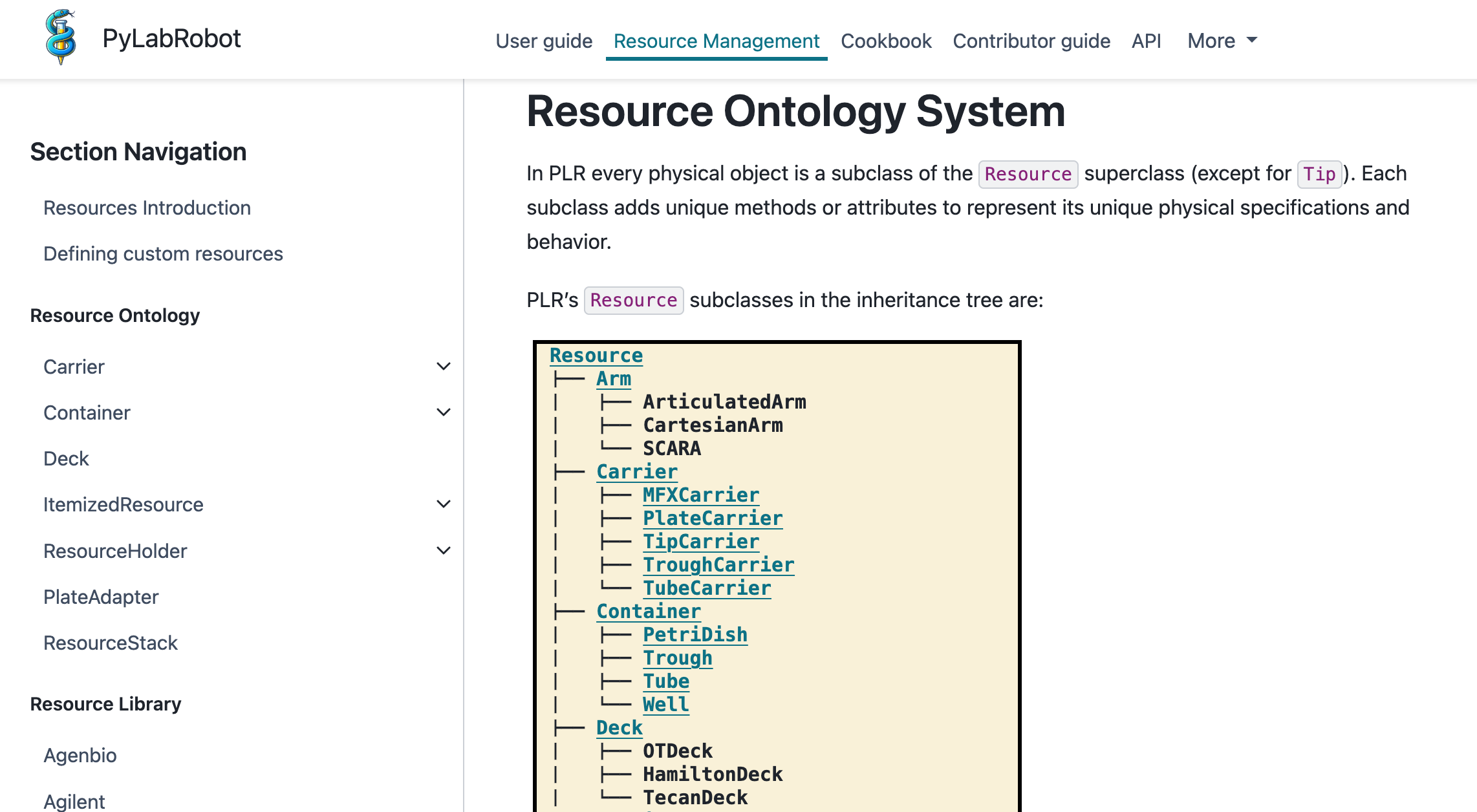This screenshot has width=1477, height=812.
Task: Click the PyLabRobot site title text
Action: (171, 38)
